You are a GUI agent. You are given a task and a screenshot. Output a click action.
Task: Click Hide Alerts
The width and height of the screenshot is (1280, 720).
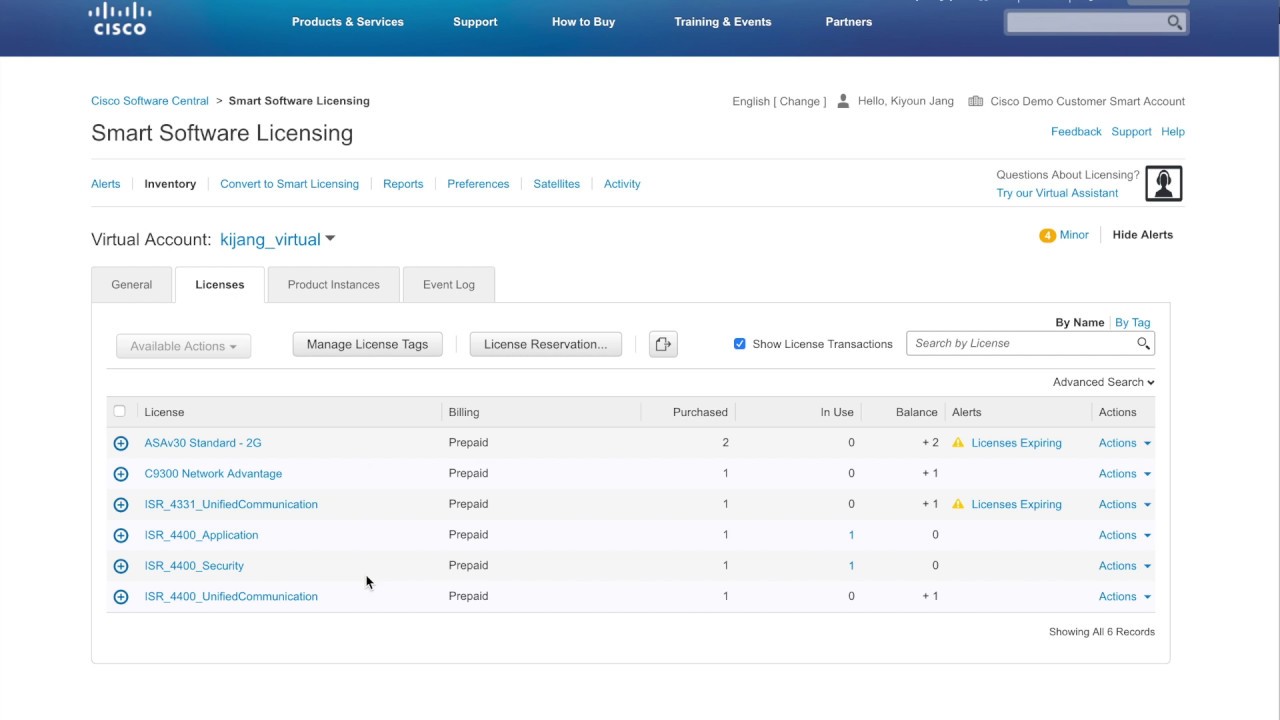pyautogui.click(x=1143, y=235)
